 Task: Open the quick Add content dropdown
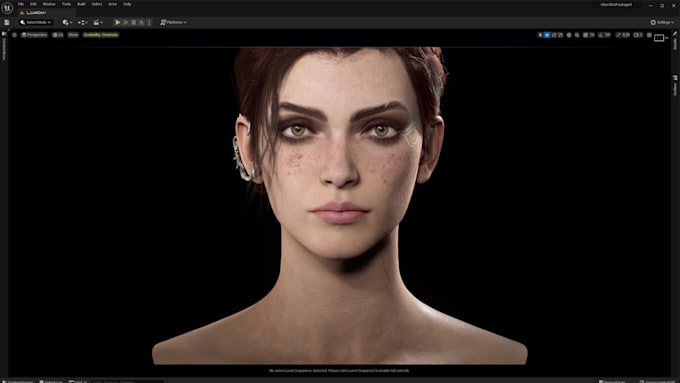tap(67, 22)
